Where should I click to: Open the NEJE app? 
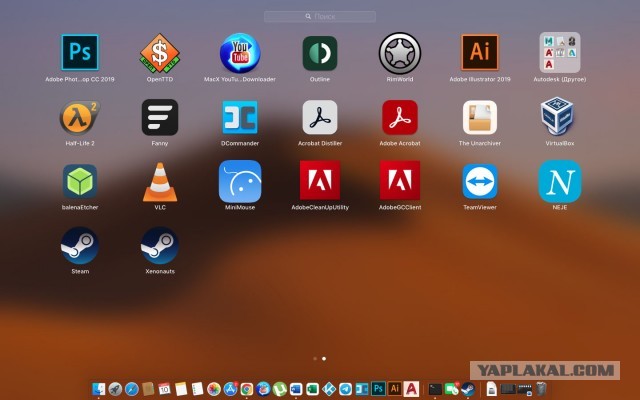point(560,181)
